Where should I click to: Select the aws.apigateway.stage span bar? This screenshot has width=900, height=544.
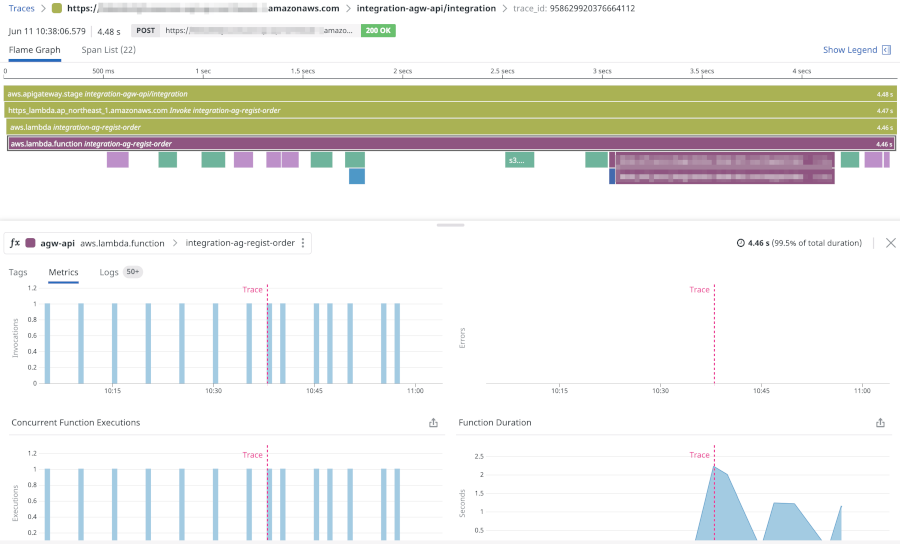(450, 94)
